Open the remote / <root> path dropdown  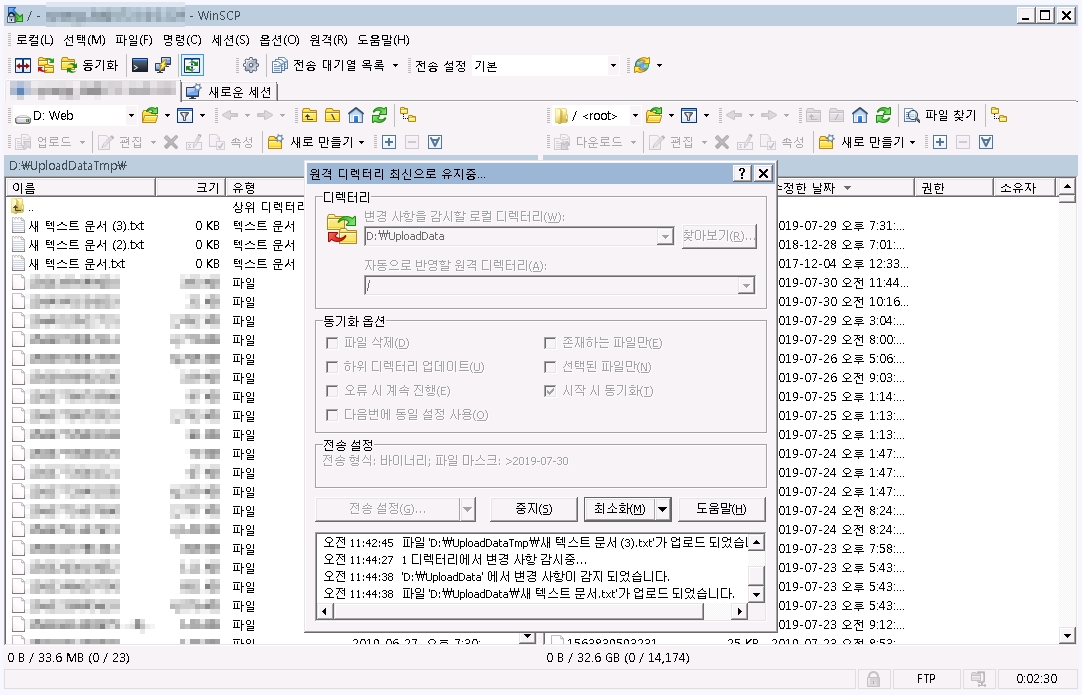click(x=635, y=115)
